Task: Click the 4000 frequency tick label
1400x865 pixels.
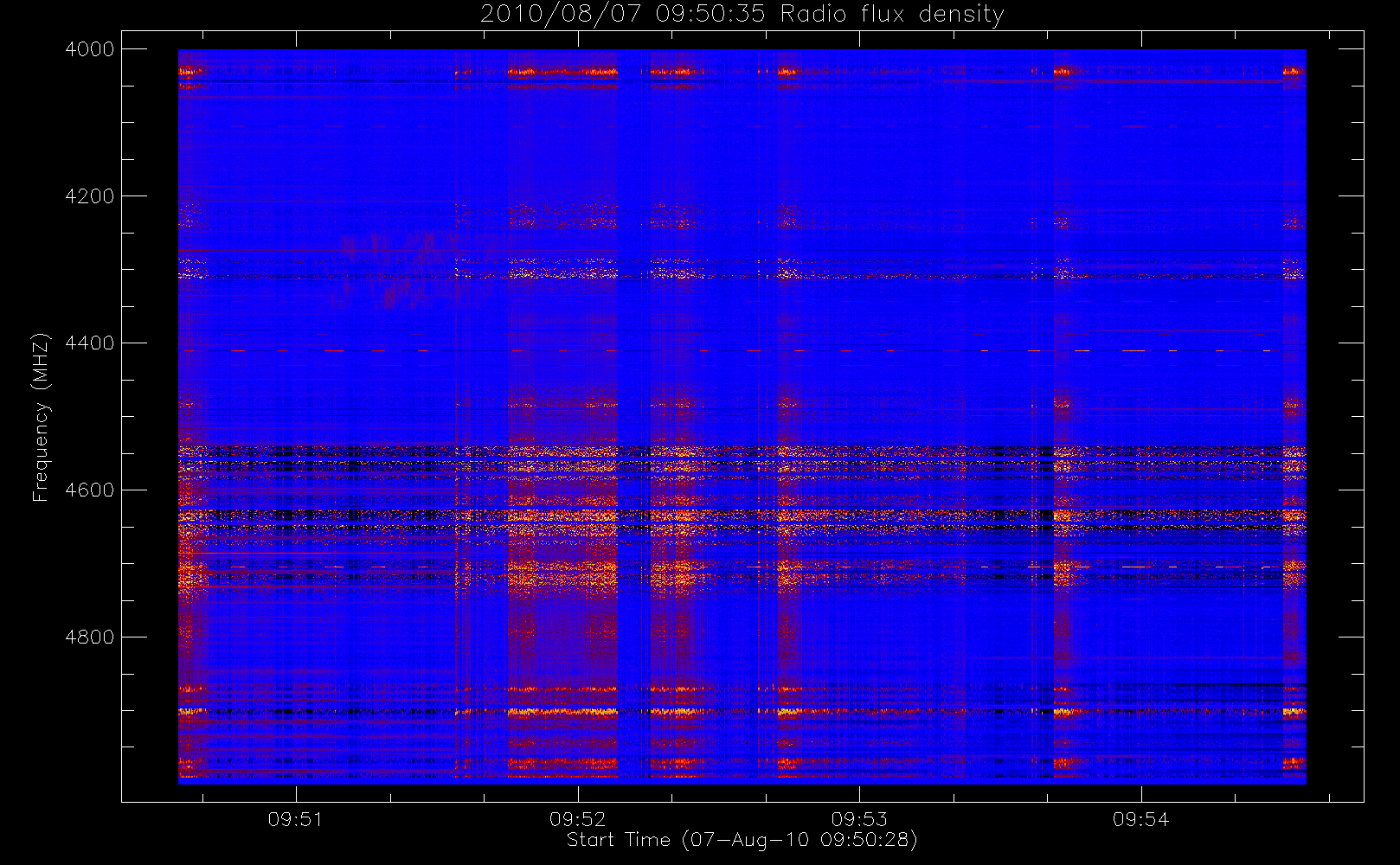Action: [x=90, y=49]
